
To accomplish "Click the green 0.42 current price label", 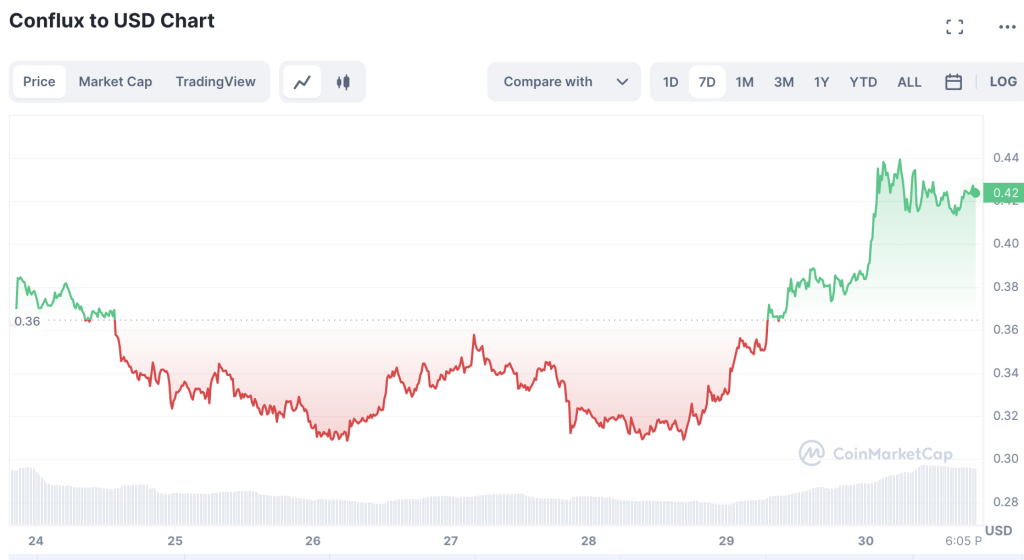I will point(1003,193).
